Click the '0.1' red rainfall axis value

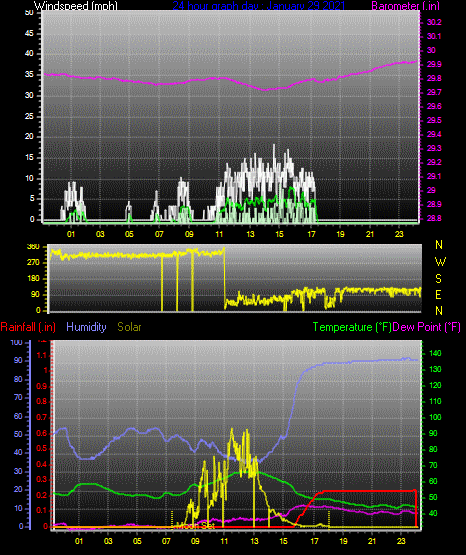(42, 511)
